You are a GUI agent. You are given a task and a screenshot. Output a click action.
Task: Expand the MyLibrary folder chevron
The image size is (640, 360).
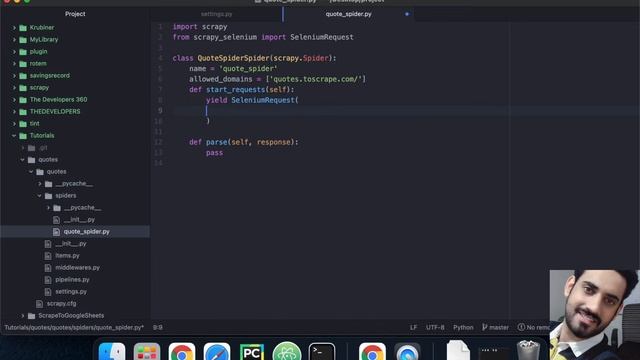pos(14,40)
